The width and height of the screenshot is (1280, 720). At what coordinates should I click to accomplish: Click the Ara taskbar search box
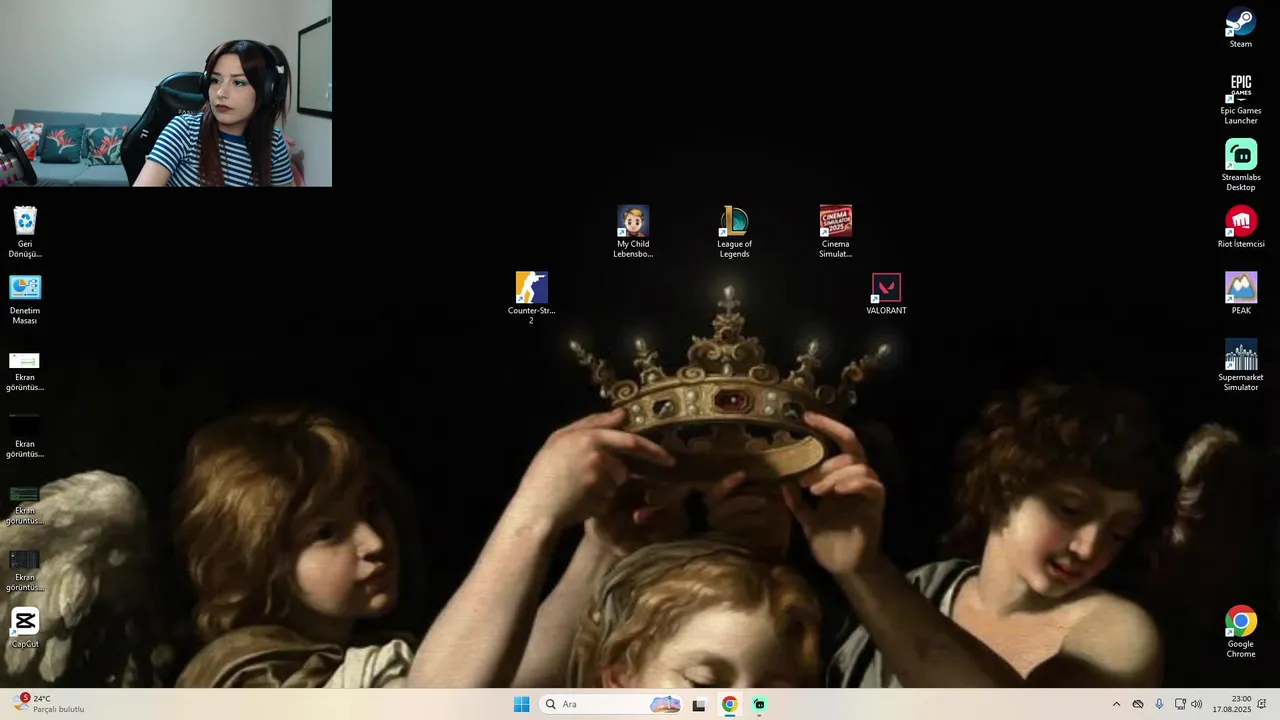612,704
